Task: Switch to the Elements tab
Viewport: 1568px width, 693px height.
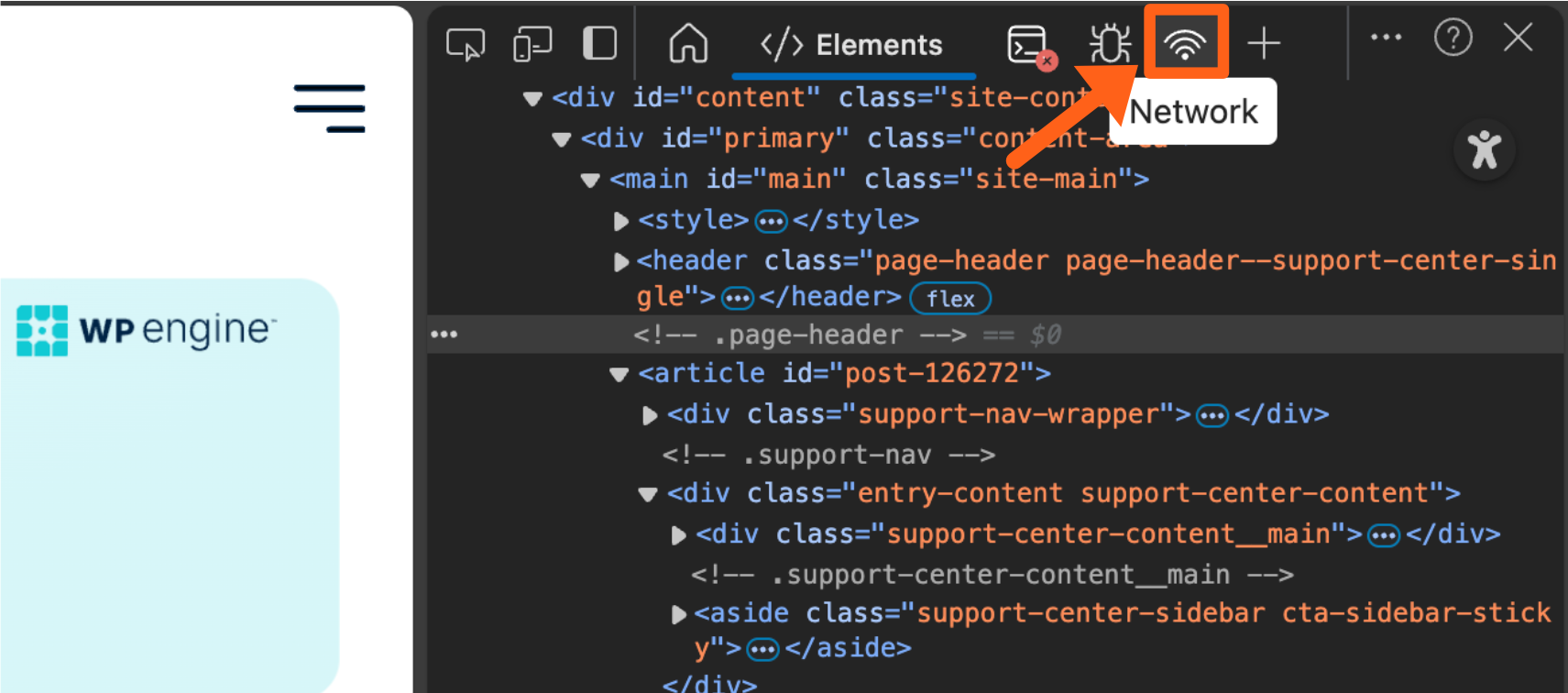Action: point(852,45)
